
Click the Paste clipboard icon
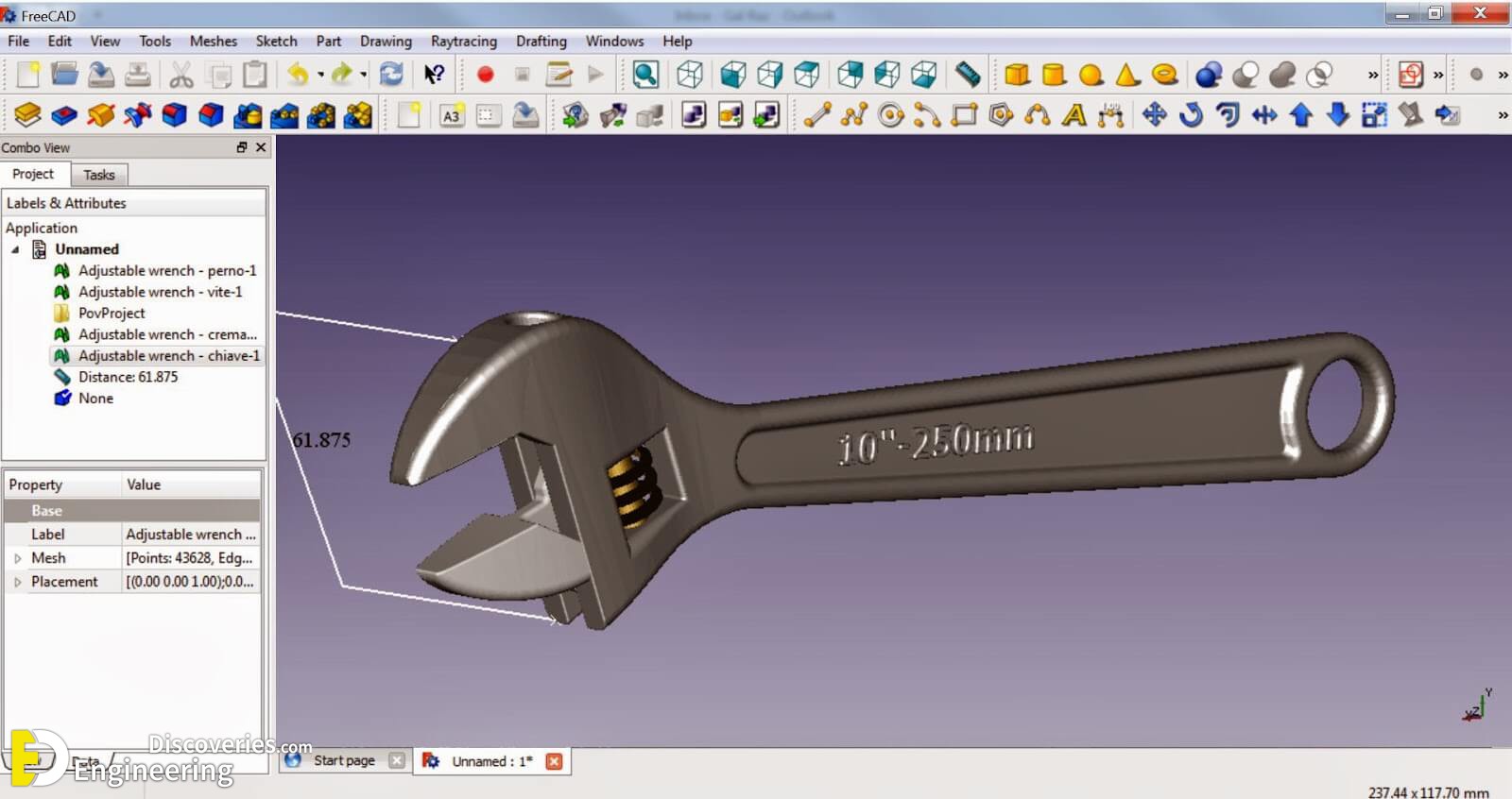255,74
